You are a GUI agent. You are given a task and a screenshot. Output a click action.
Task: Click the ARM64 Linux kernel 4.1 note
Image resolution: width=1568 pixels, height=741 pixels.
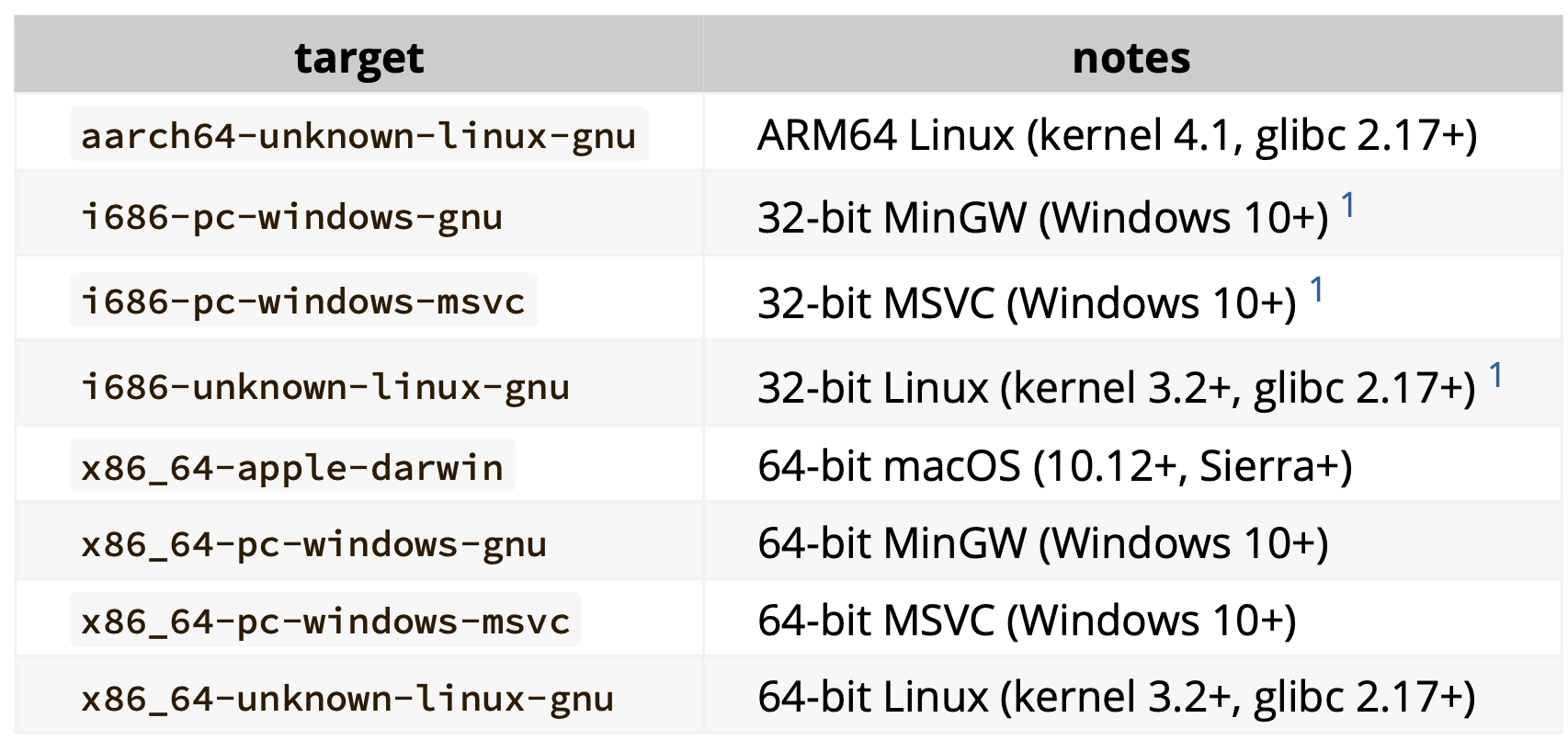pos(1118,135)
